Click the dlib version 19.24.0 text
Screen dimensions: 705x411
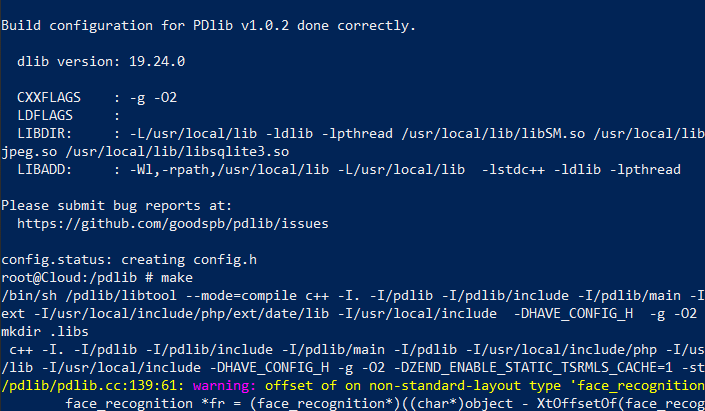click(101, 62)
